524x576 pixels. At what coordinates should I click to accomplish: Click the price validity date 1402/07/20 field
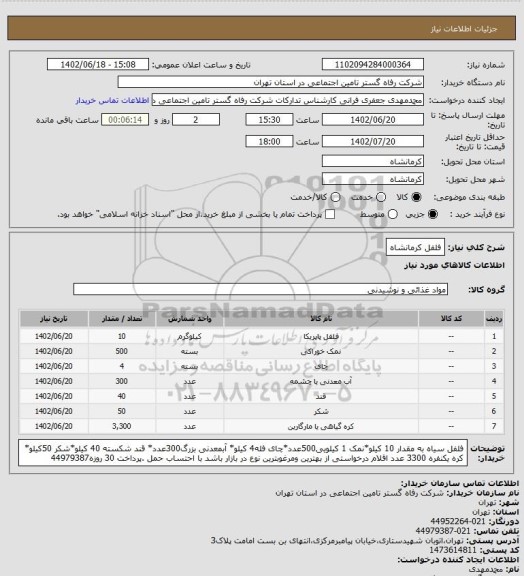pos(373,141)
